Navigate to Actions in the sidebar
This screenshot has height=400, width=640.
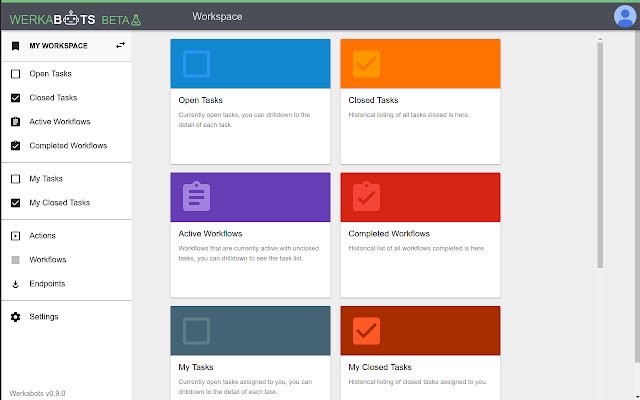click(x=66, y=236)
